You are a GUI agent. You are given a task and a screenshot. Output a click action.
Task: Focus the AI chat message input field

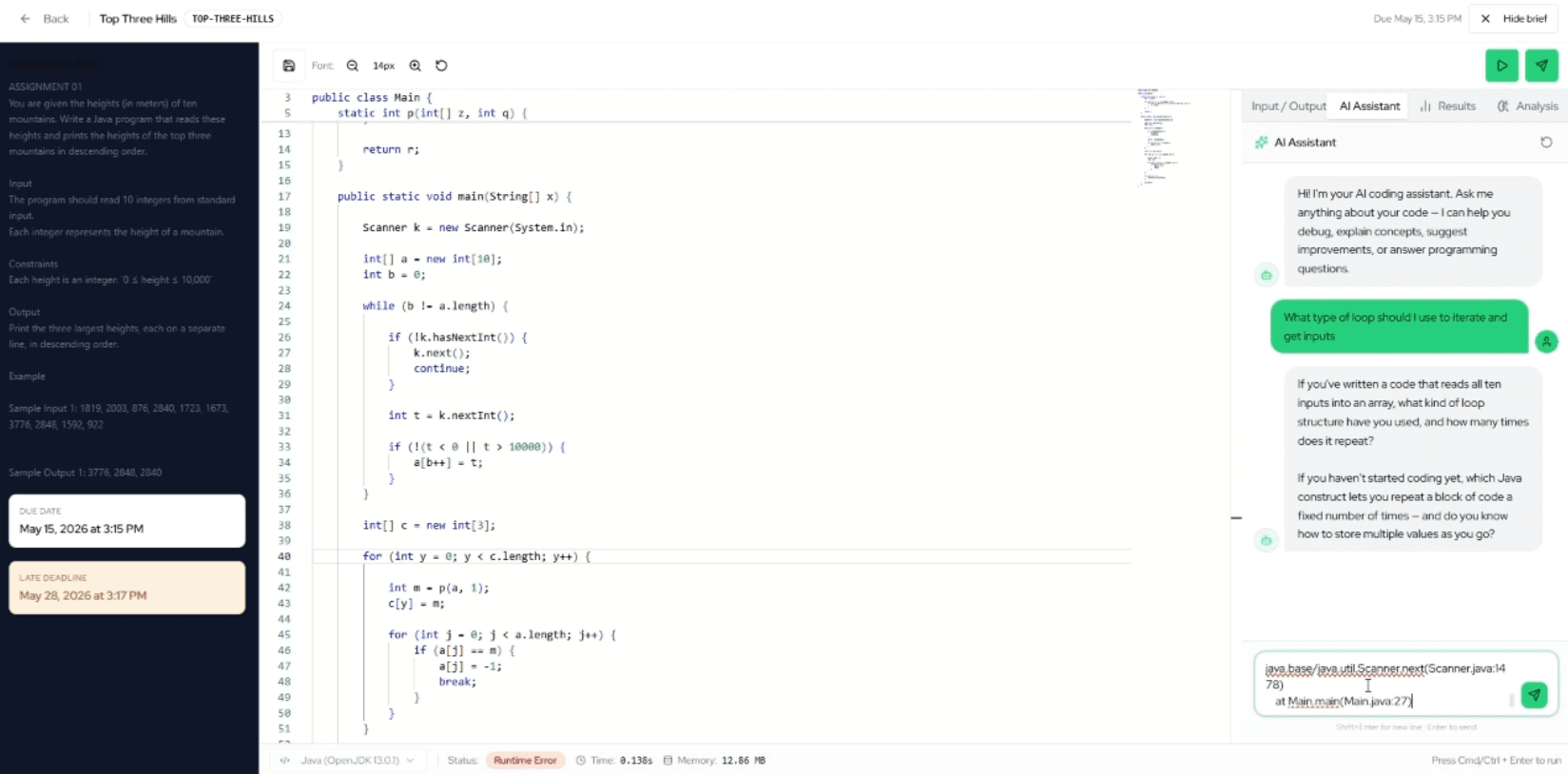[1386, 685]
